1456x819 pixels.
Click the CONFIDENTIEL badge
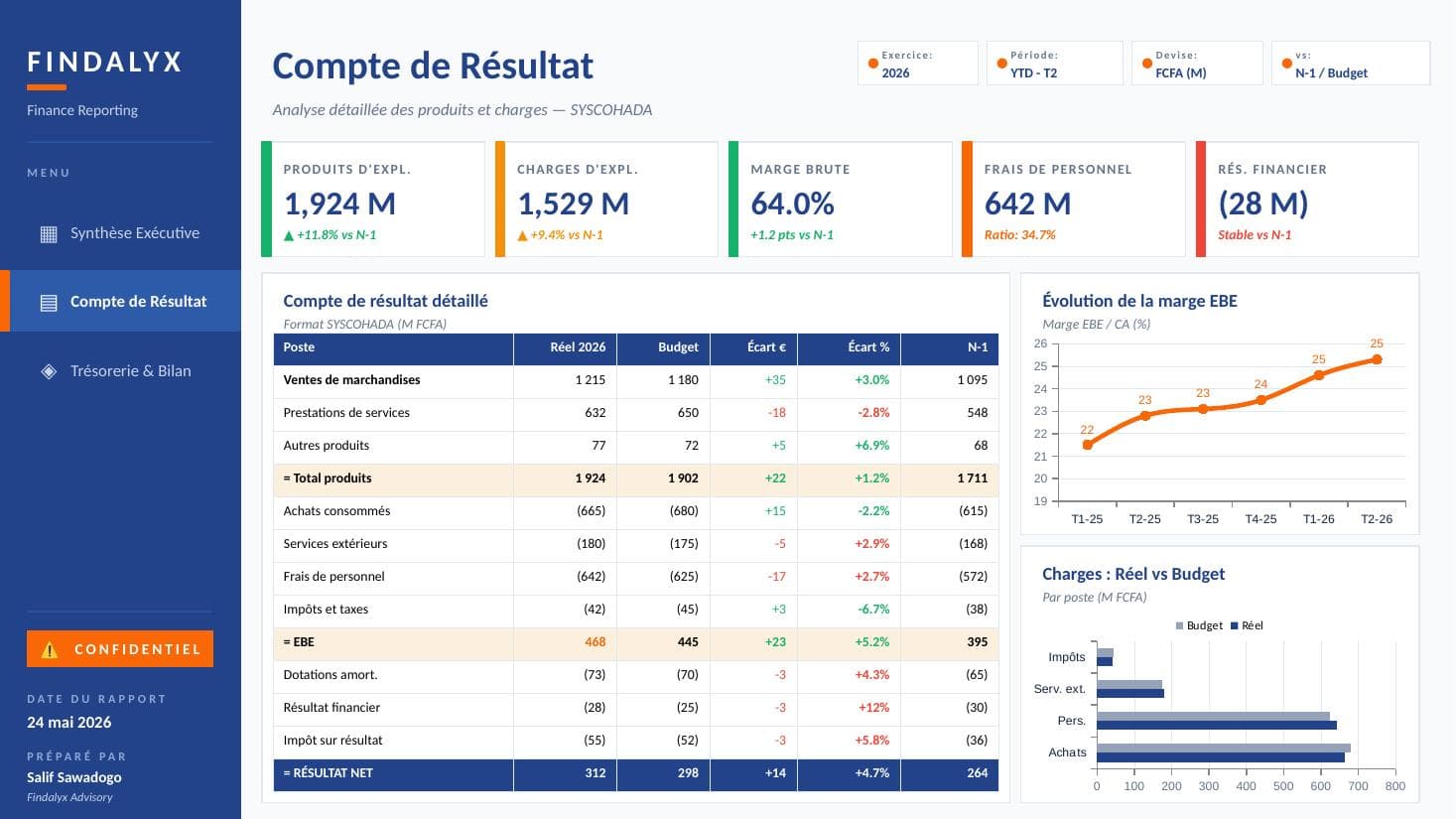click(x=120, y=648)
